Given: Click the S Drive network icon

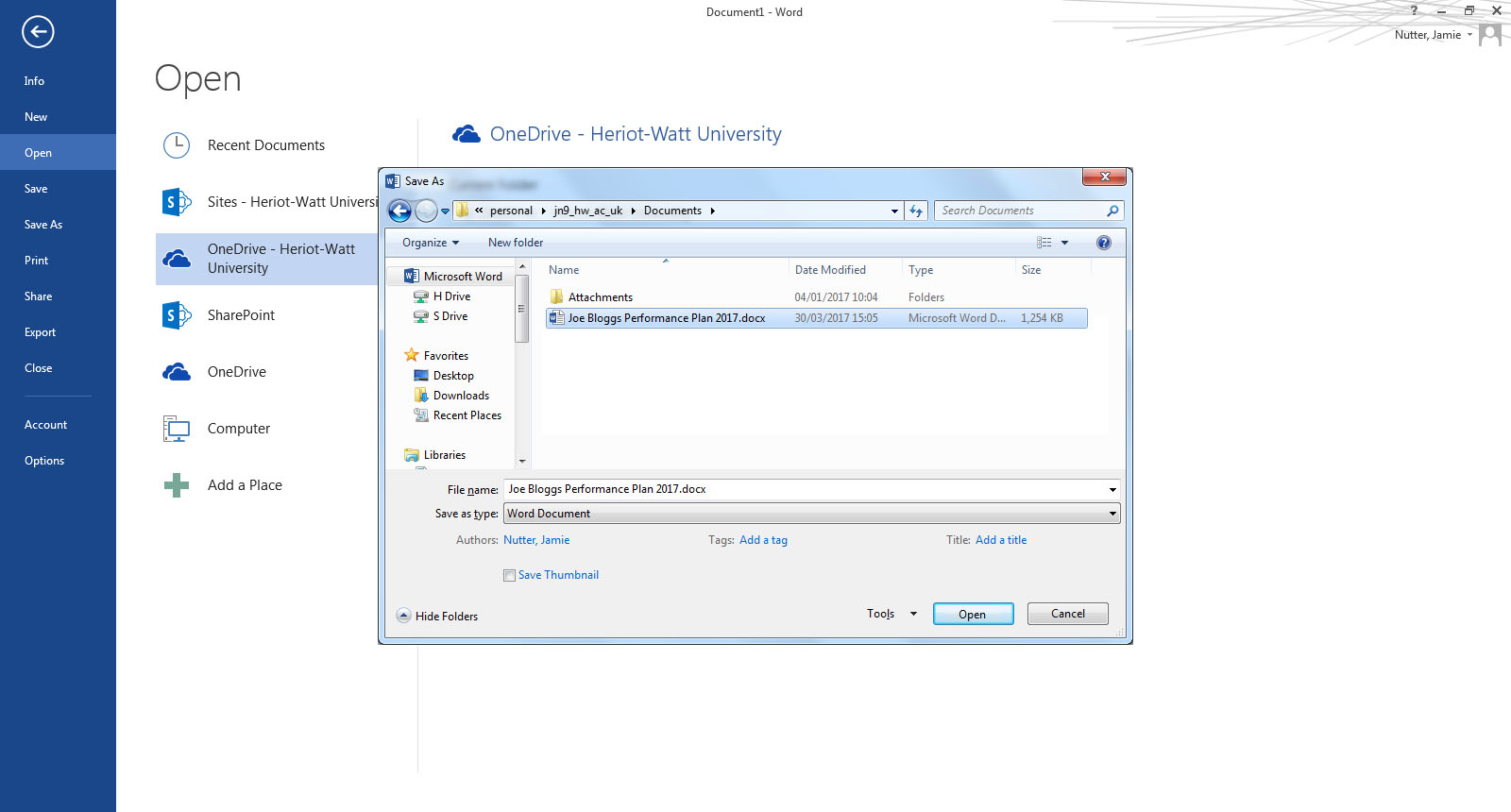Looking at the screenshot, I should 421,316.
